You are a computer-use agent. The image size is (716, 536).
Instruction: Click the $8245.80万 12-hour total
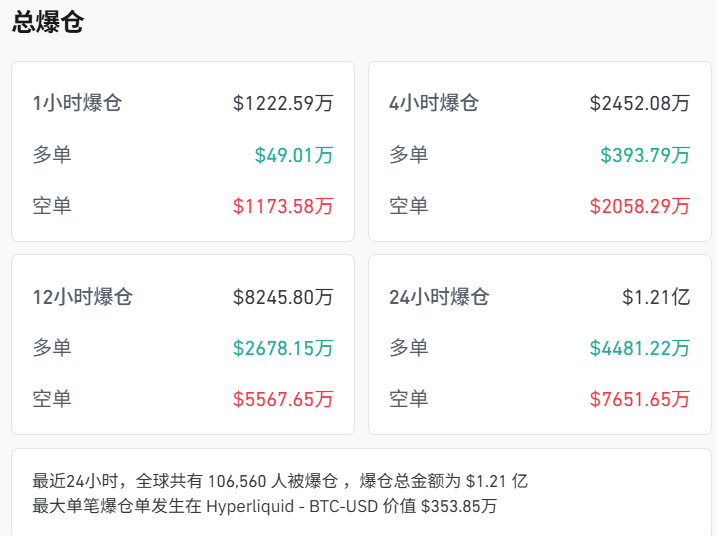(x=283, y=297)
